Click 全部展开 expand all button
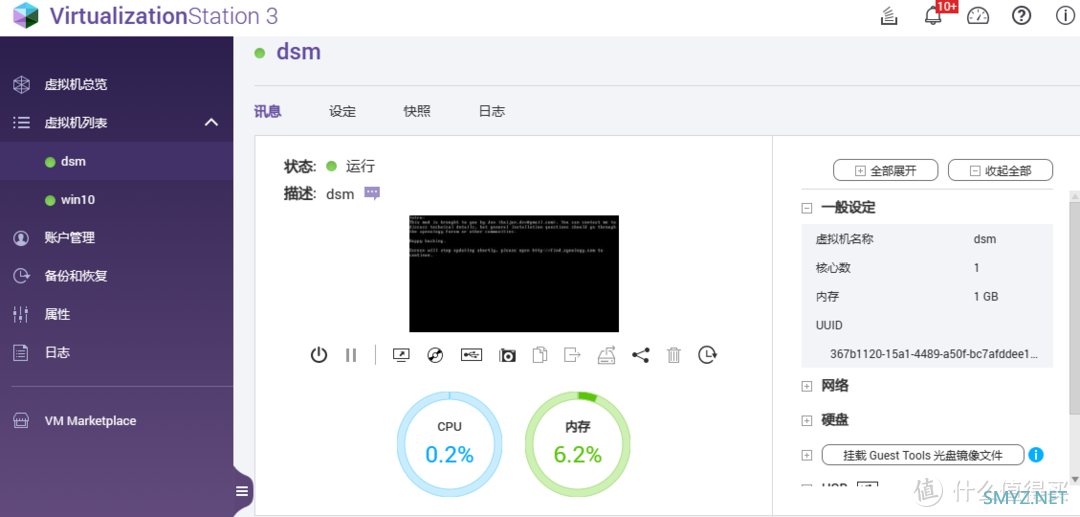The image size is (1080, 517). (x=886, y=171)
